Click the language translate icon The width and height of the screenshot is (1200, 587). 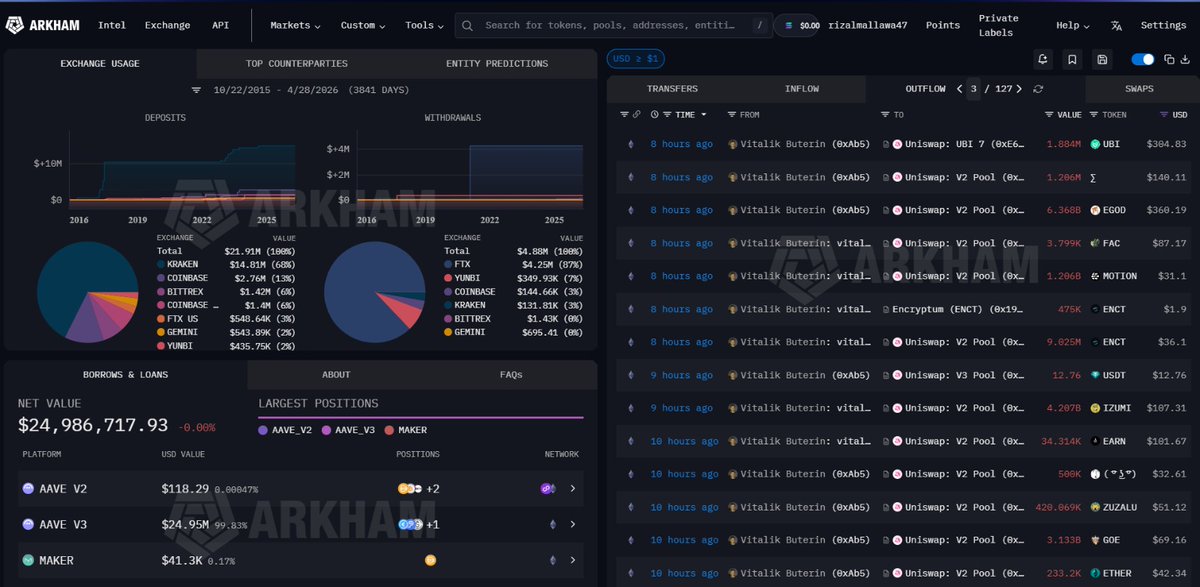click(x=1116, y=25)
